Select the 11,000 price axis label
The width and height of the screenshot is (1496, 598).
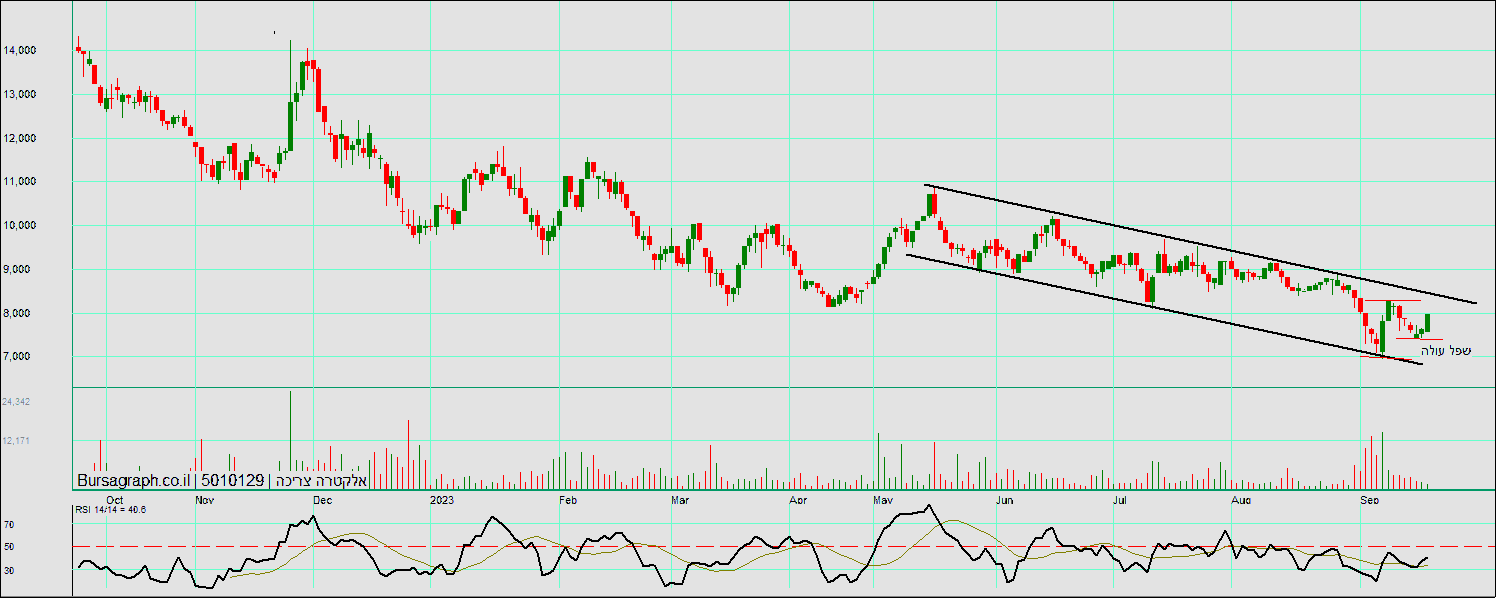(19, 182)
